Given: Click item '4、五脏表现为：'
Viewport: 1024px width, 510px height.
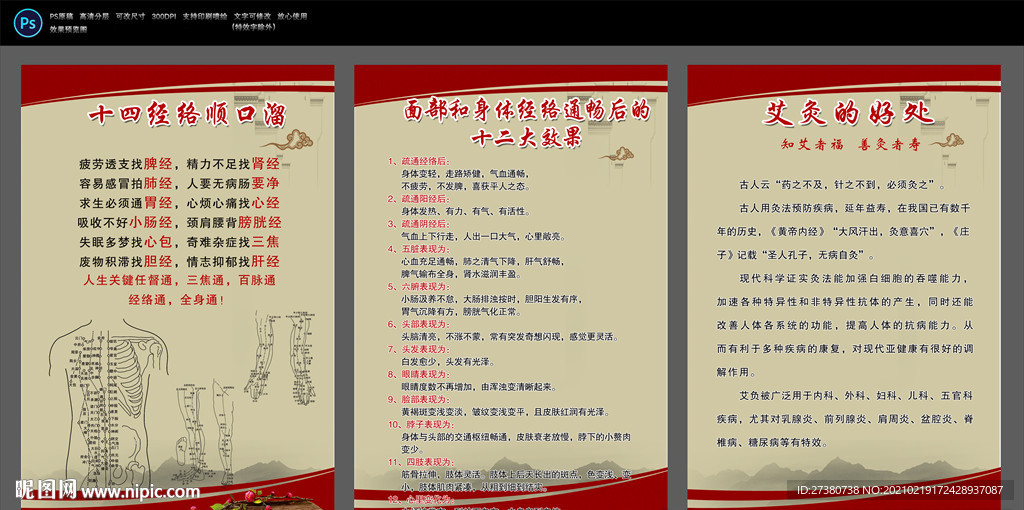Looking at the screenshot, I should click(419, 249).
